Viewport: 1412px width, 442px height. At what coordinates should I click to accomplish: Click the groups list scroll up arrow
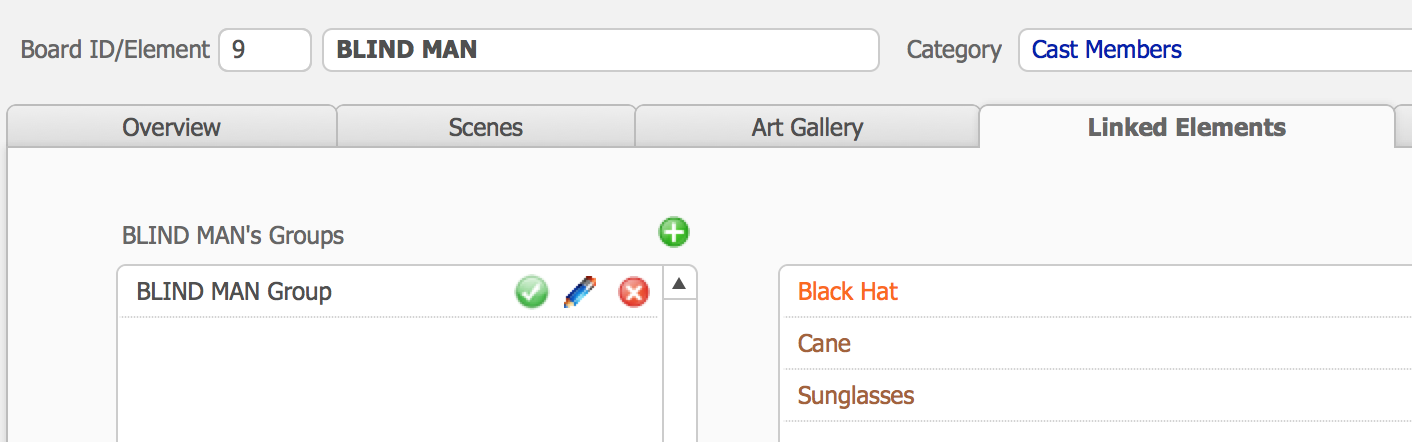click(x=679, y=284)
